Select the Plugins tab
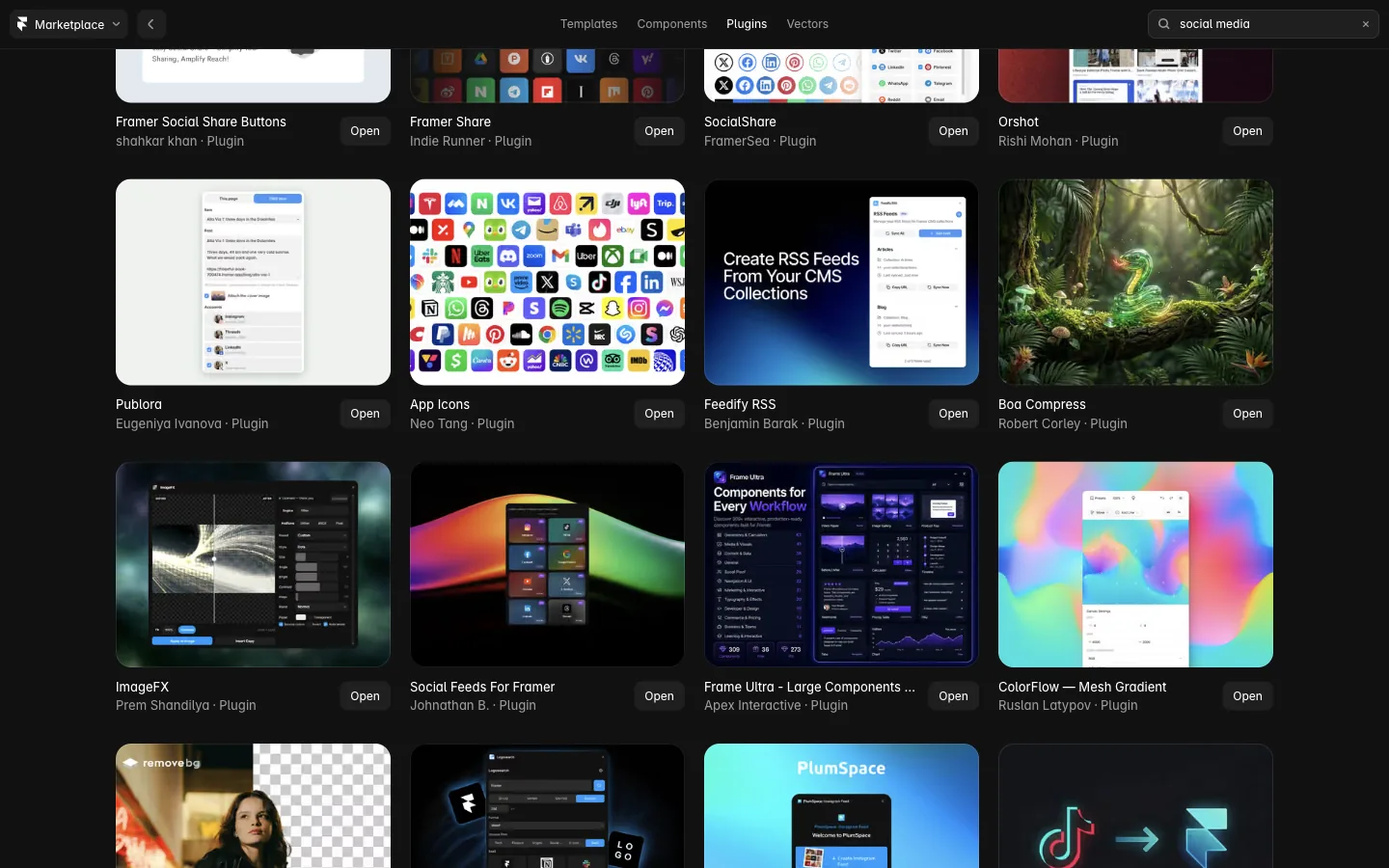1389x868 pixels. (747, 24)
